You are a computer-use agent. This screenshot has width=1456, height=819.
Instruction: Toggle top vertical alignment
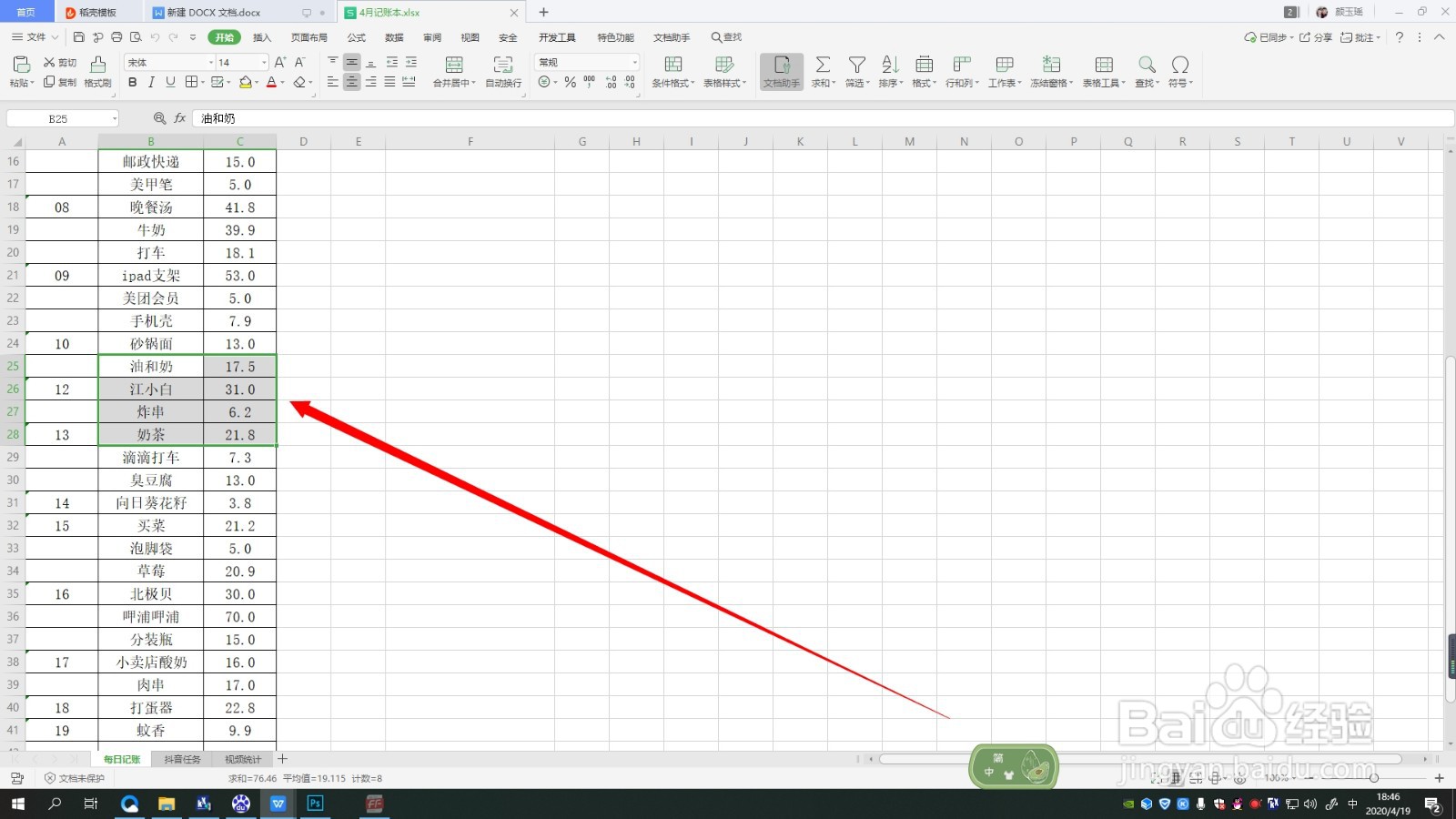point(332,62)
